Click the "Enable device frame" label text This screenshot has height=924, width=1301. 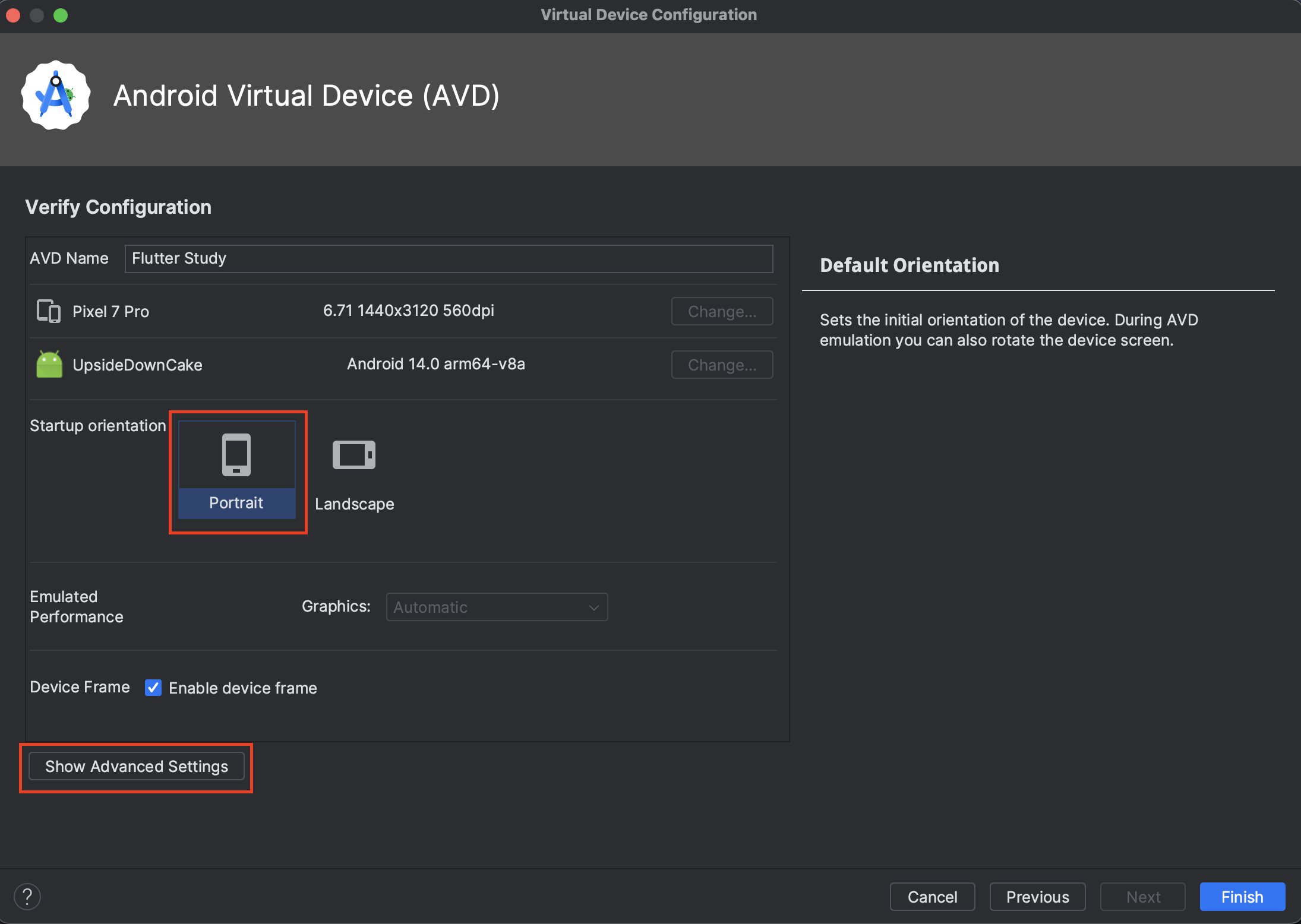click(243, 688)
